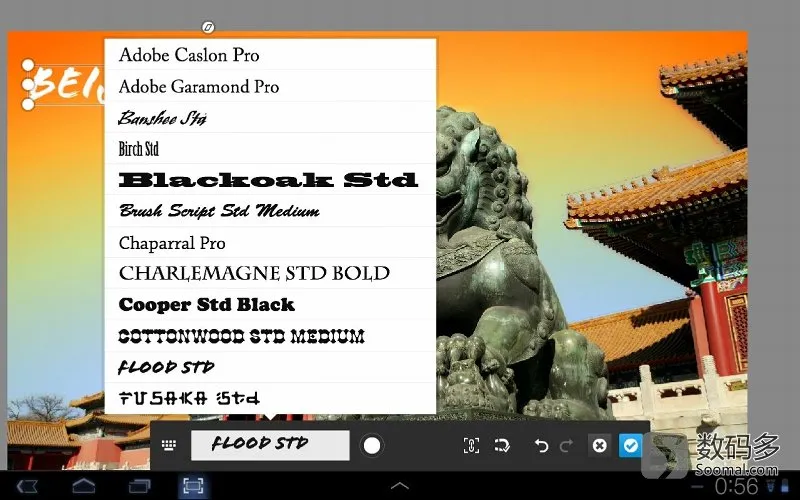Image resolution: width=800 pixels, height=500 pixels.
Task: Tap the rotate/transform arrows icon
Action: tap(503, 445)
